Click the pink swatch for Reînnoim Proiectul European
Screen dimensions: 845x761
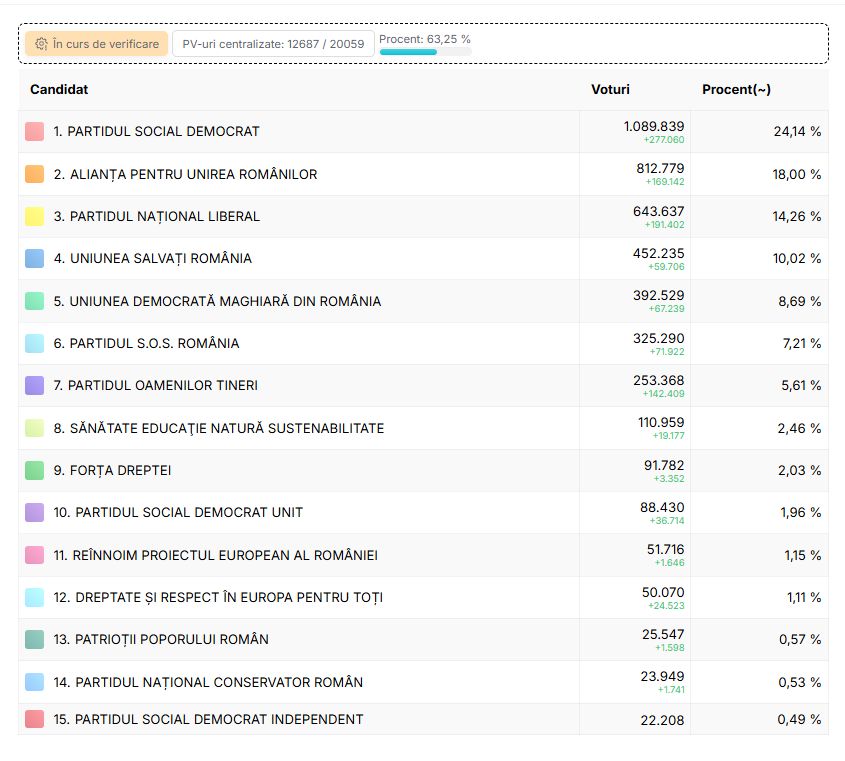tap(34, 555)
